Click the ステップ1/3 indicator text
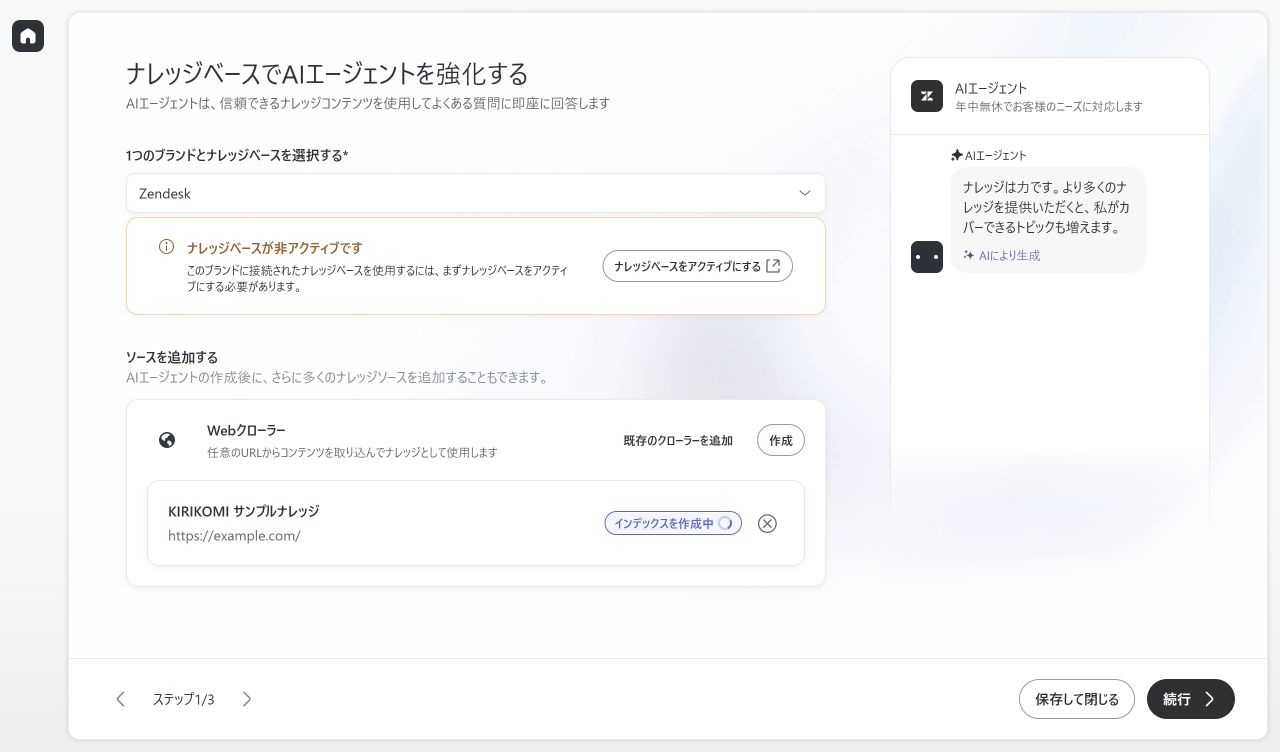The height and width of the screenshot is (752, 1280). (x=183, y=699)
